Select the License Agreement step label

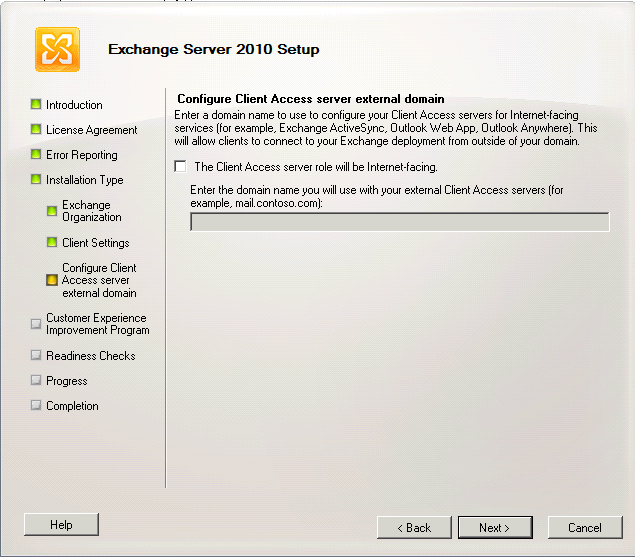(92, 130)
